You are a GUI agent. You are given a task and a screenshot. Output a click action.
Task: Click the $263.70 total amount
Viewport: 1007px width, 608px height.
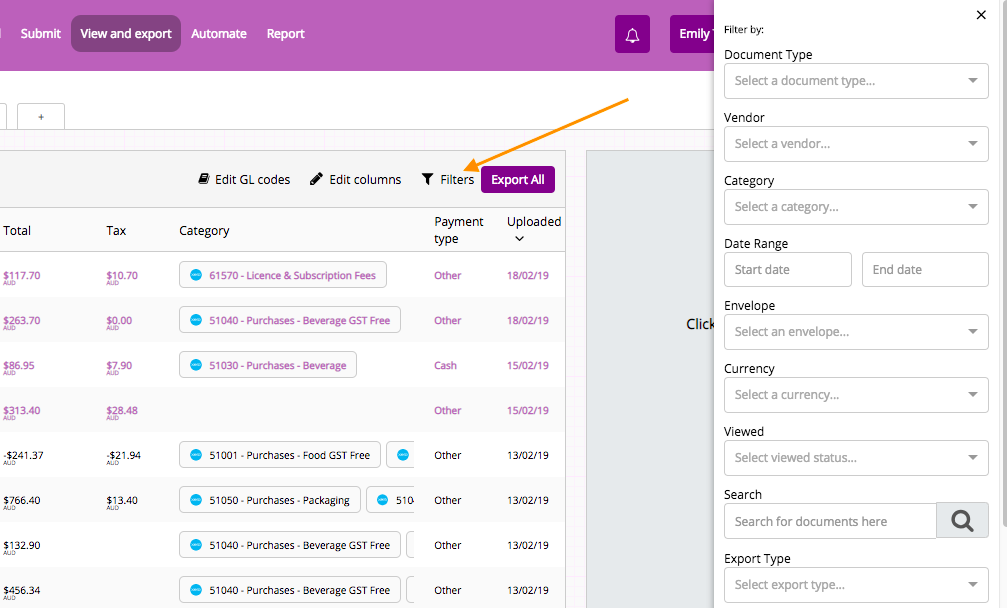(x=22, y=320)
